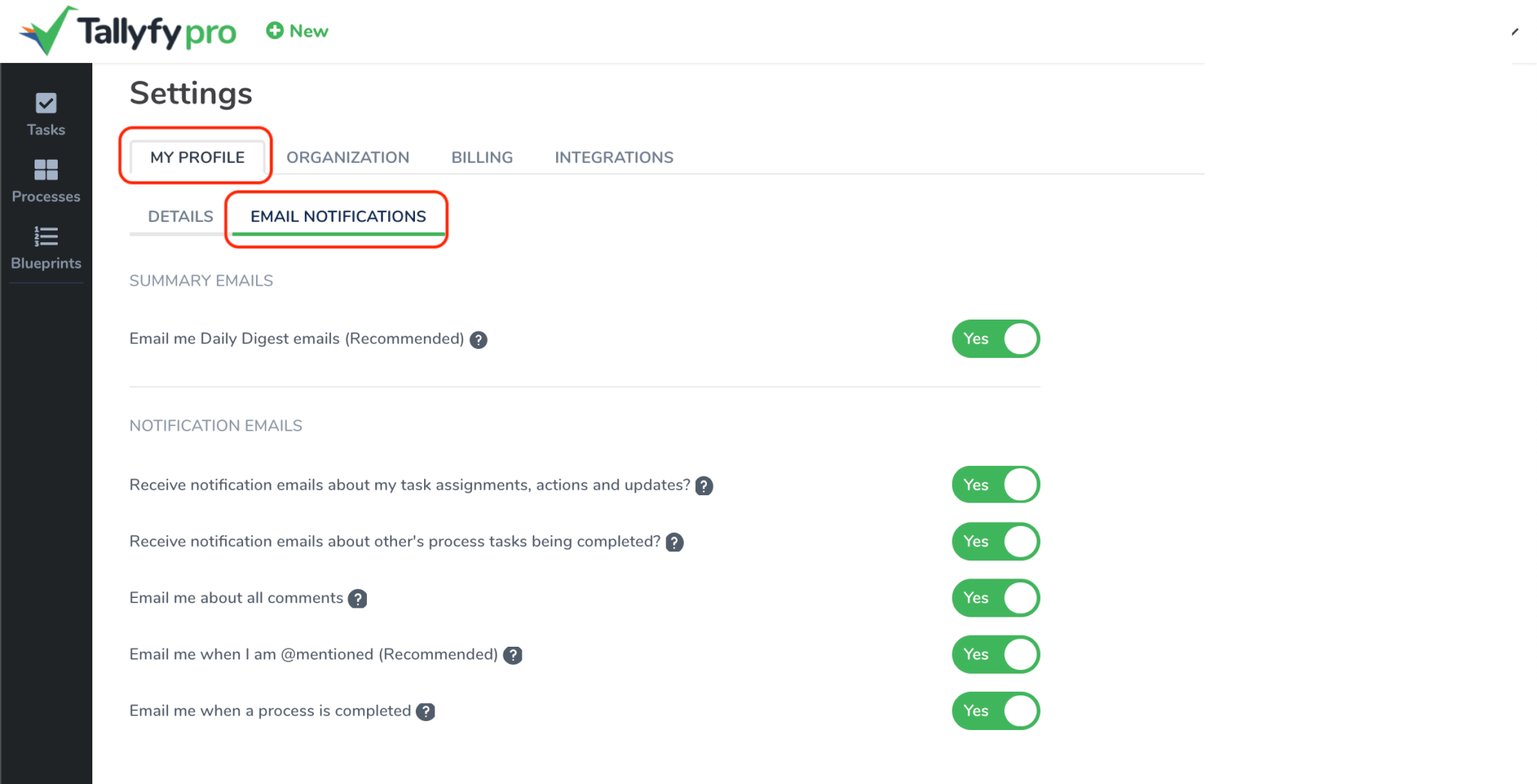
Task: Open the Processes section in the sidebar
Action: point(46,180)
